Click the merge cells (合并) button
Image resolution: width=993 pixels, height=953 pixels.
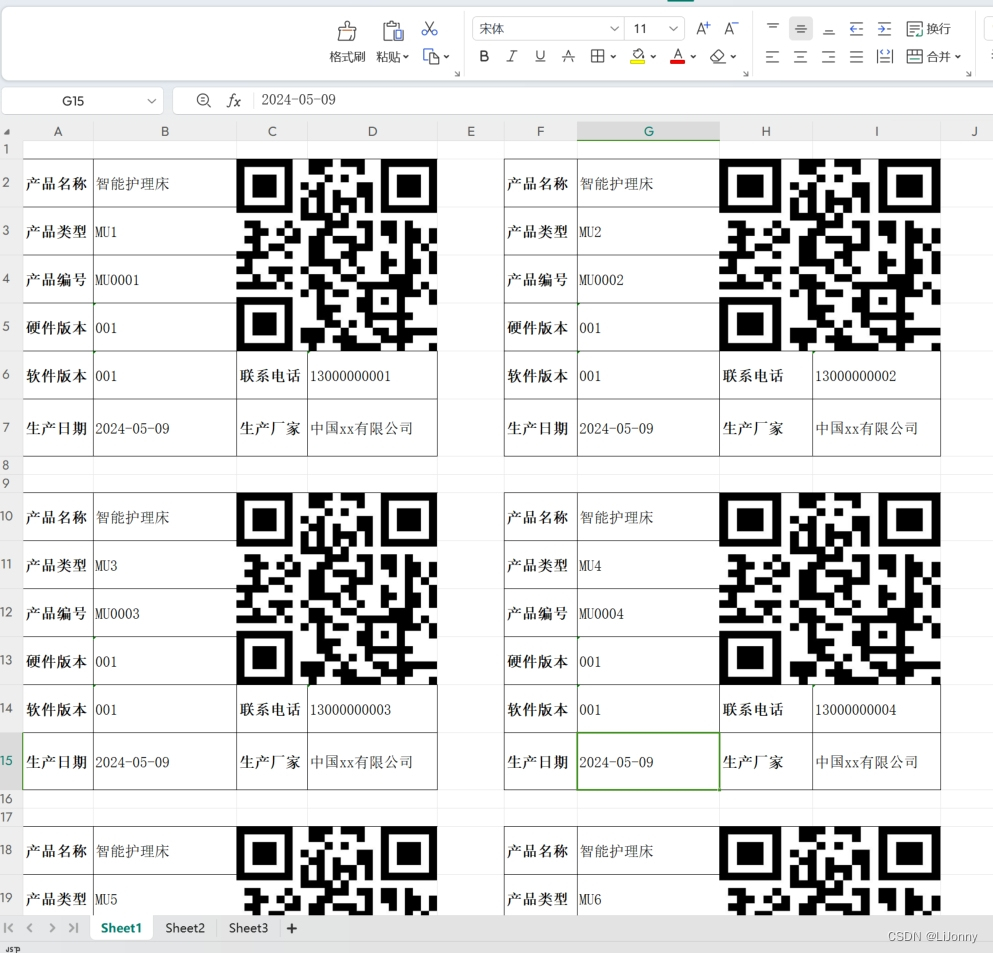pyautogui.click(x=928, y=57)
